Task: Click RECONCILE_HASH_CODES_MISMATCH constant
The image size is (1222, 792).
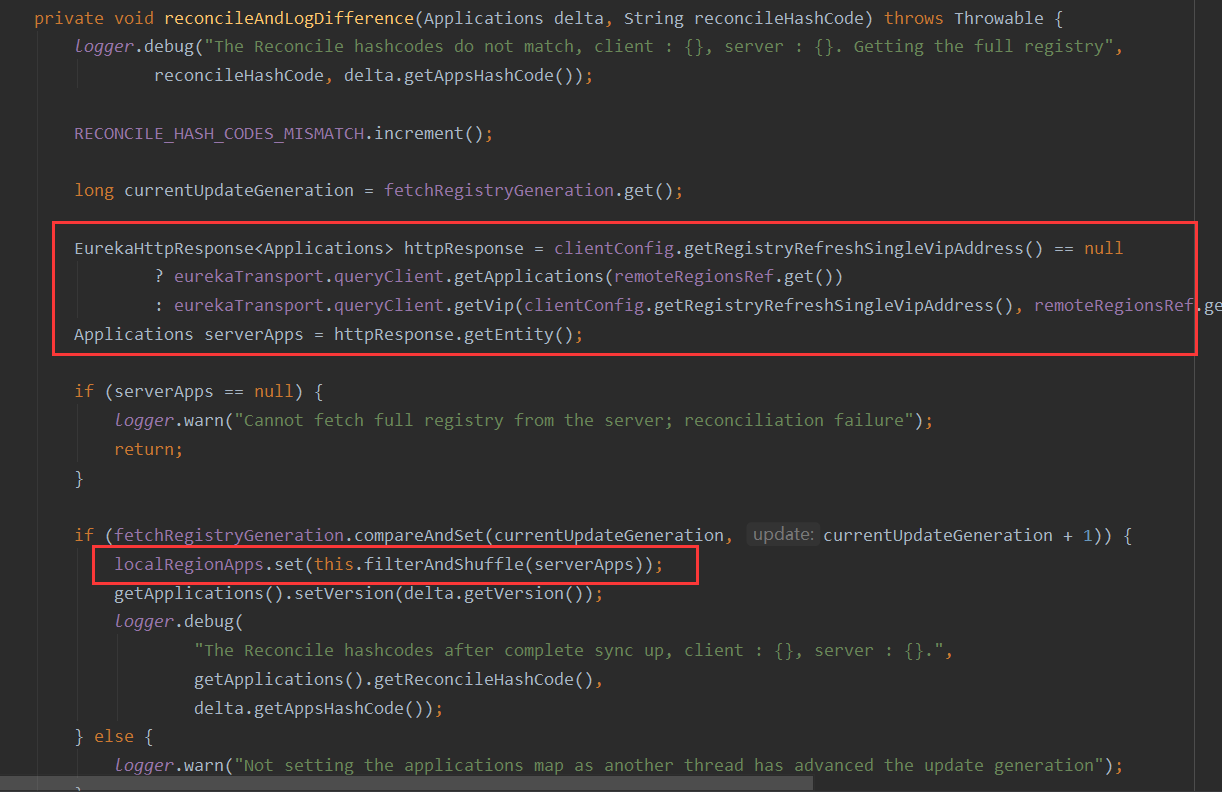Action: coord(219,133)
